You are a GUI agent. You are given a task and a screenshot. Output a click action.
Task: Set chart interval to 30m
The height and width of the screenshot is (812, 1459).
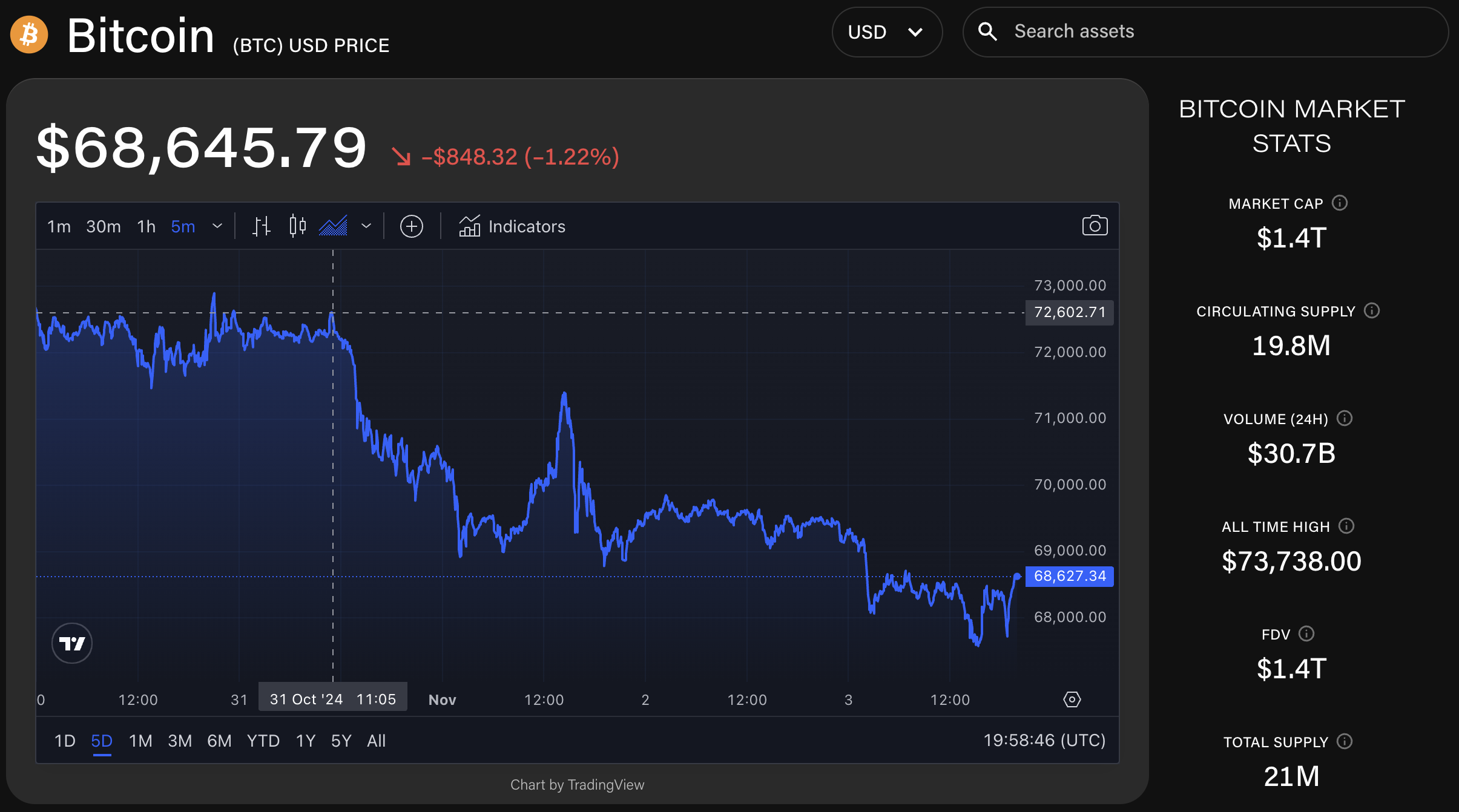104,226
